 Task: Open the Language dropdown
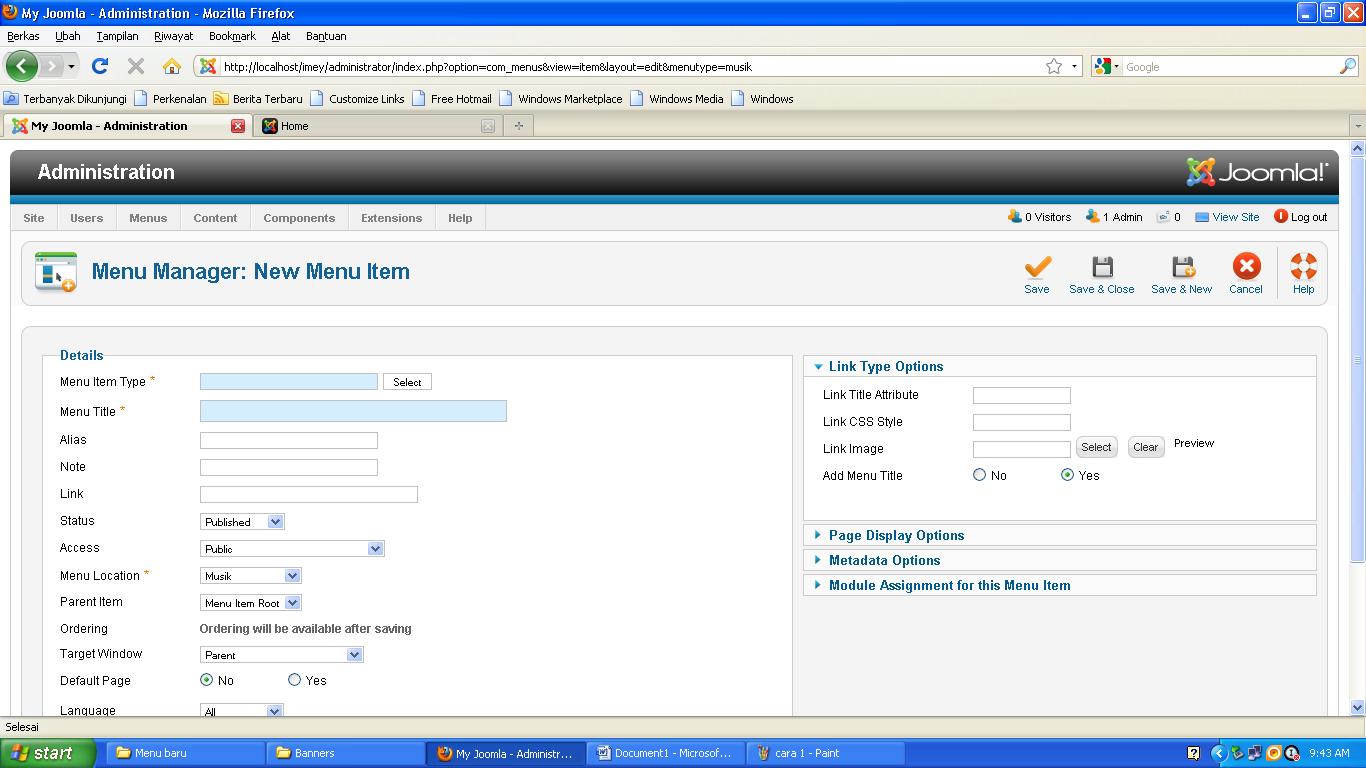click(241, 711)
